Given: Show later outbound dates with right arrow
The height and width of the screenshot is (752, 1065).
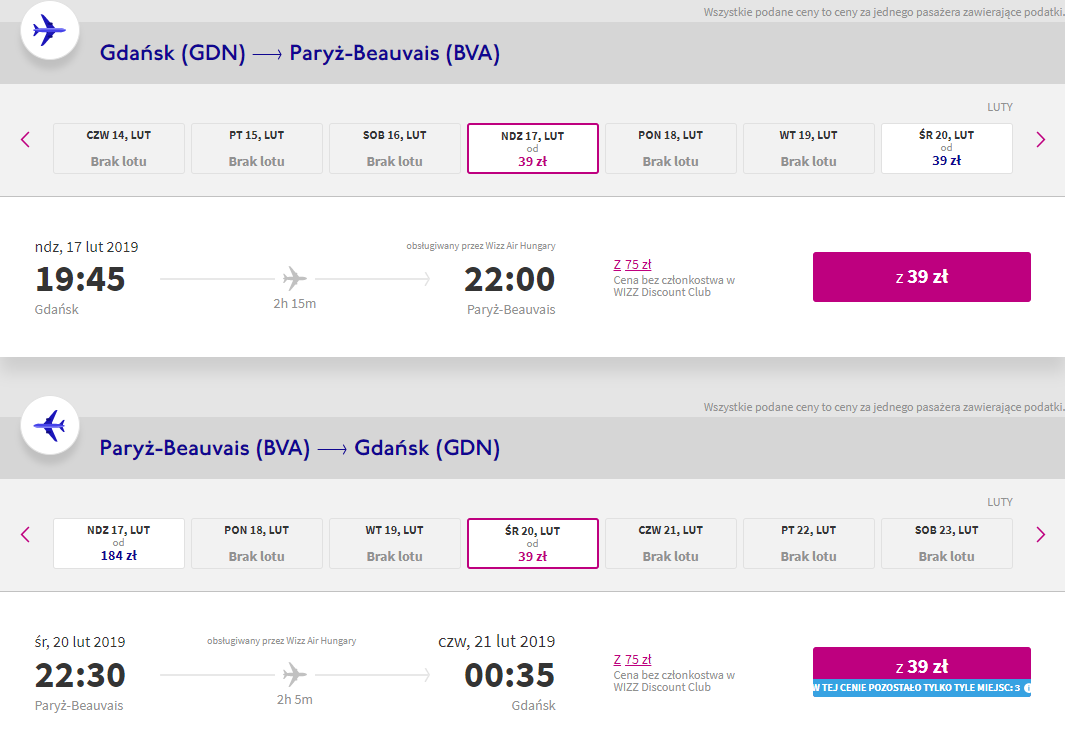Looking at the screenshot, I should [x=1040, y=140].
